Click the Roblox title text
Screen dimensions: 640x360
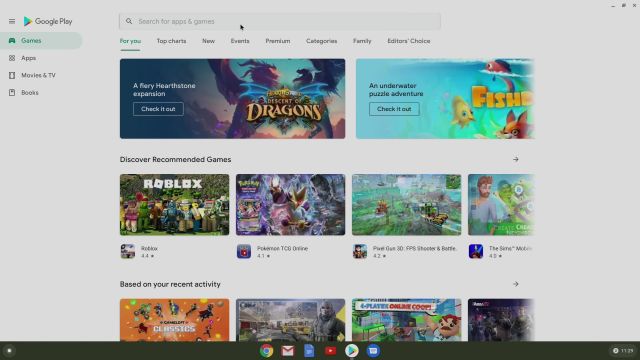149,248
